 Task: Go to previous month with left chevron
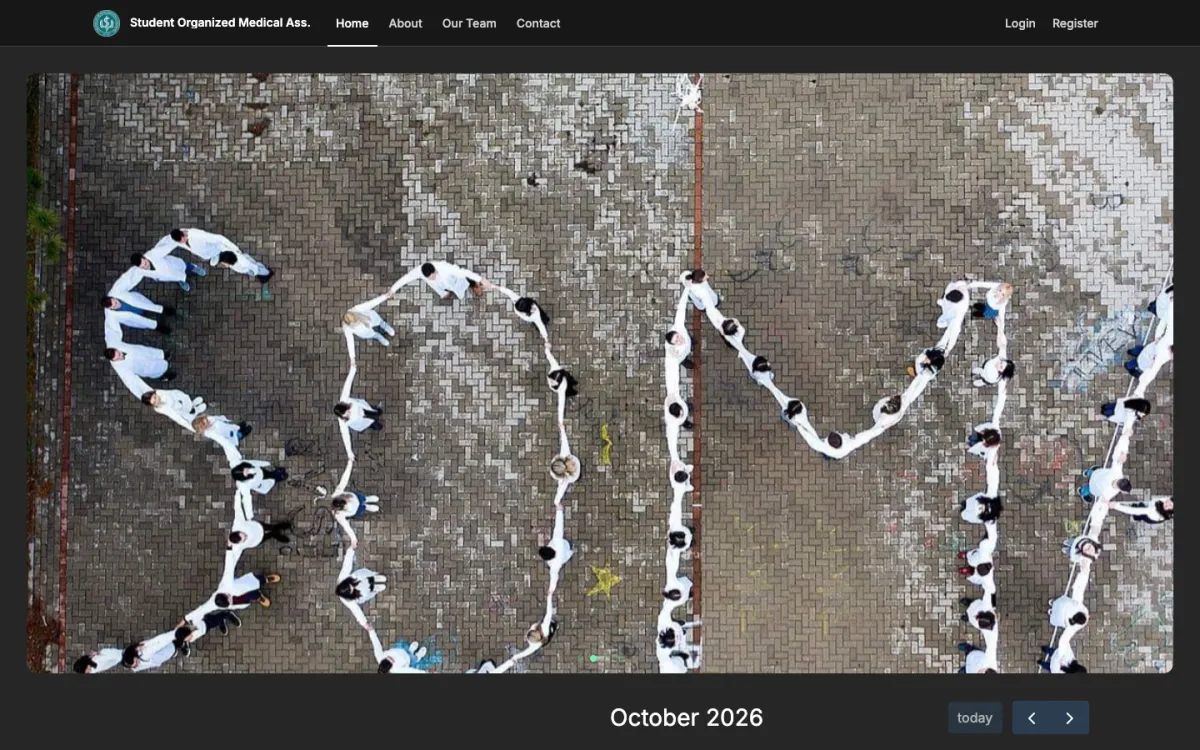pos(1031,718)
